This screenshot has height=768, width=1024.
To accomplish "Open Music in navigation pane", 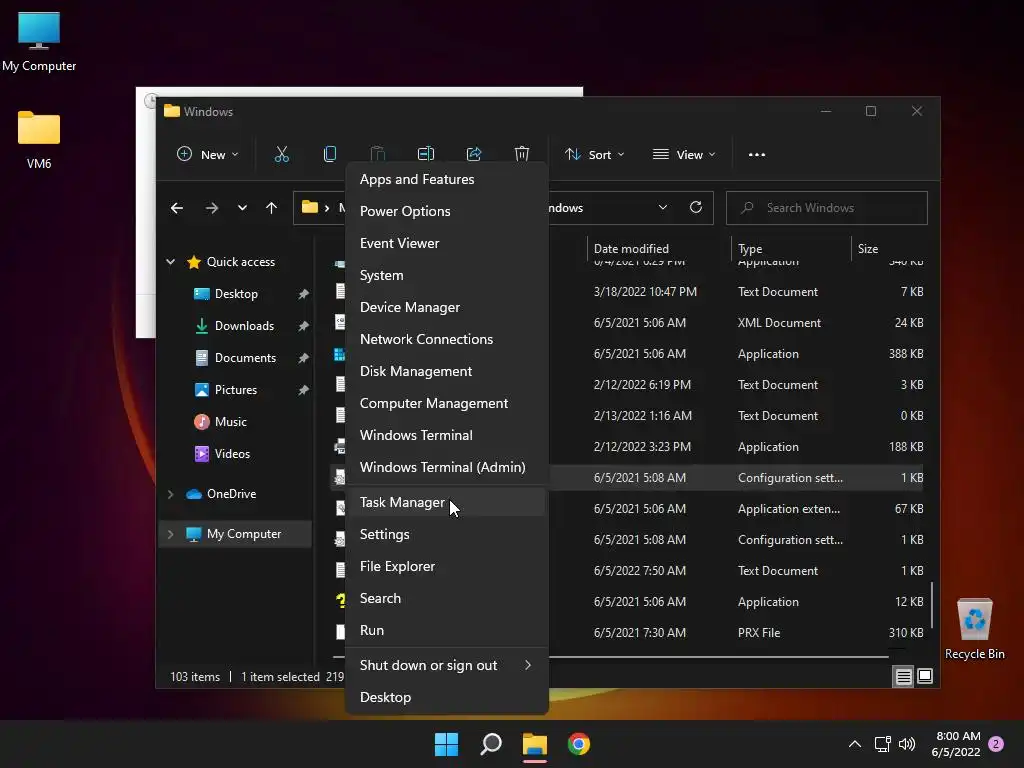I will coord(231,422).
